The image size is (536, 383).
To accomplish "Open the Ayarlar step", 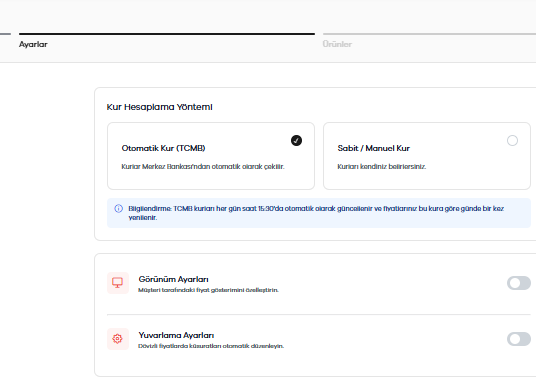I will tap(33, 44).
